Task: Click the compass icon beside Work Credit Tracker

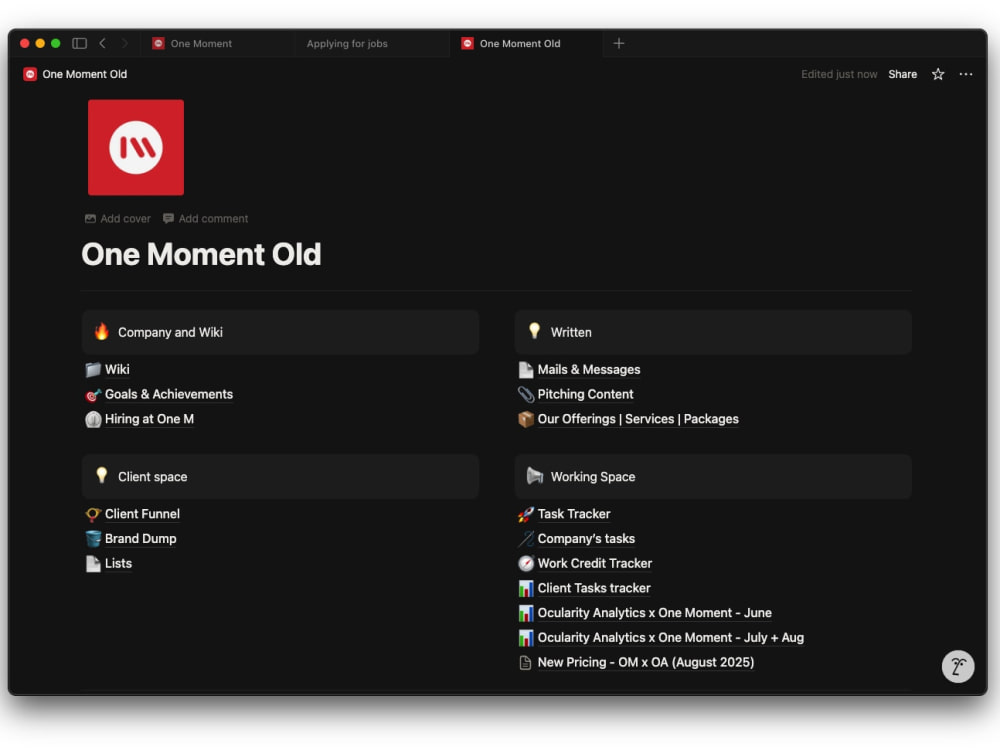Action: point(526,564)
